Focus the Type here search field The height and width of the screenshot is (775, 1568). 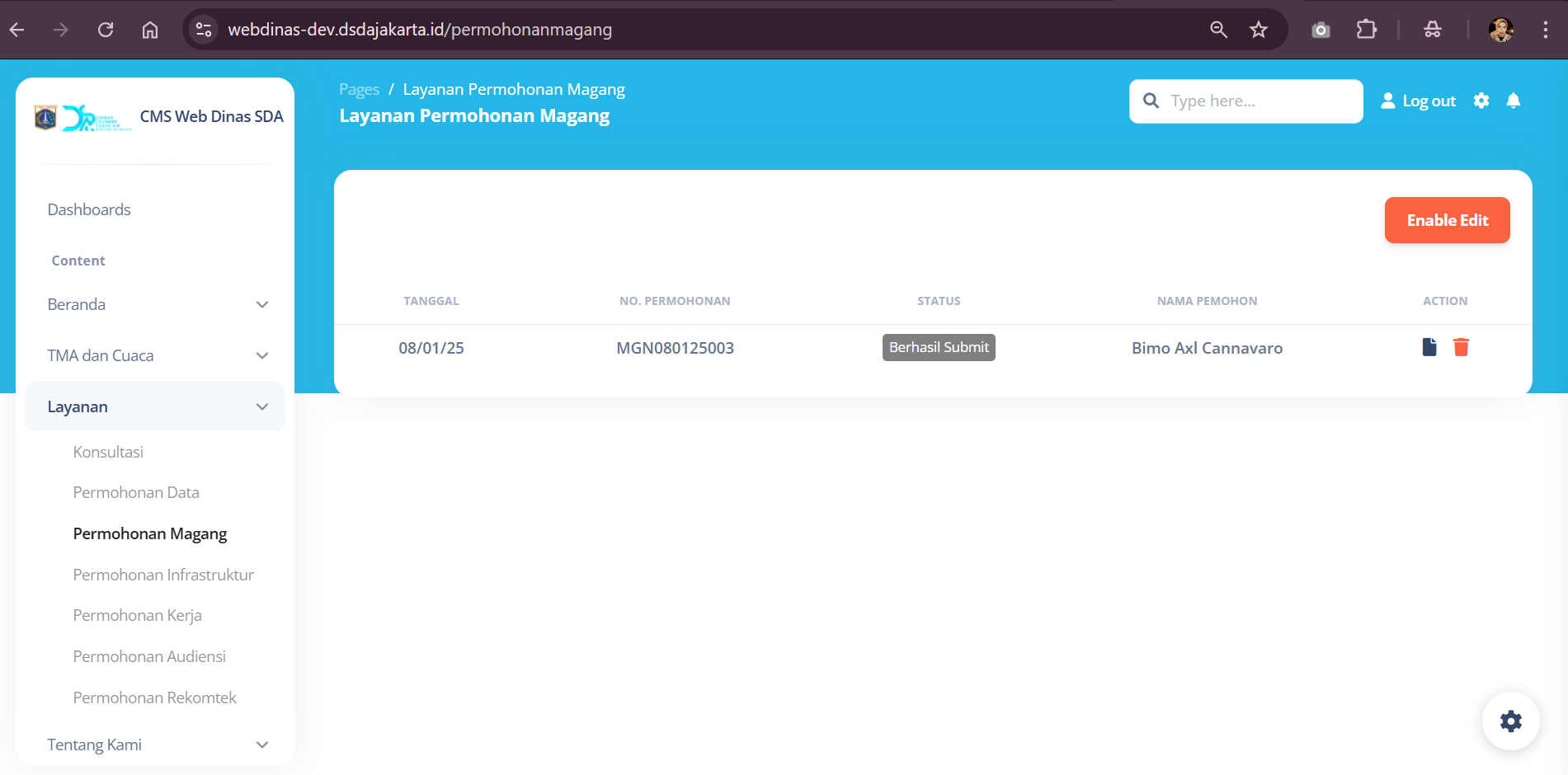[1258, 101]
